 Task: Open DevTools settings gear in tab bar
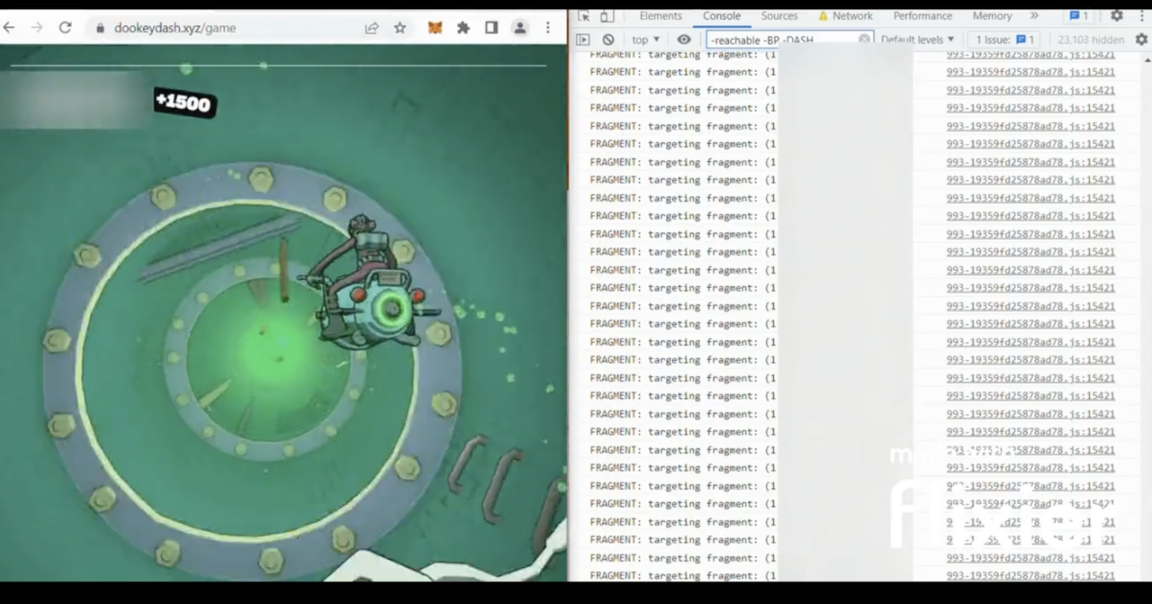pos(1117,16)
